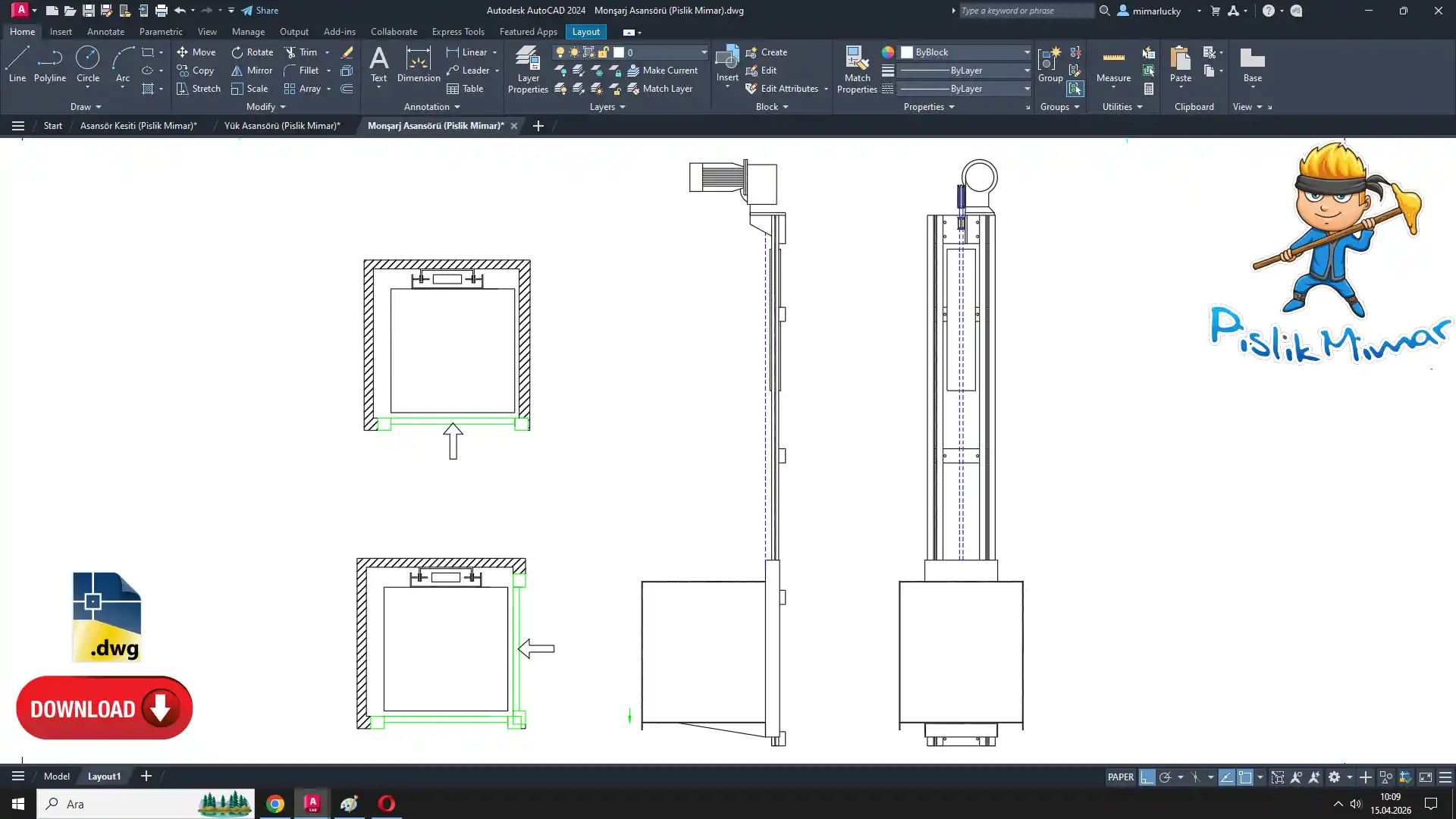Toggle layer 0 on/off lightbulb
Viewport: 1456px width, 819px height.
[x=560, y=52]
